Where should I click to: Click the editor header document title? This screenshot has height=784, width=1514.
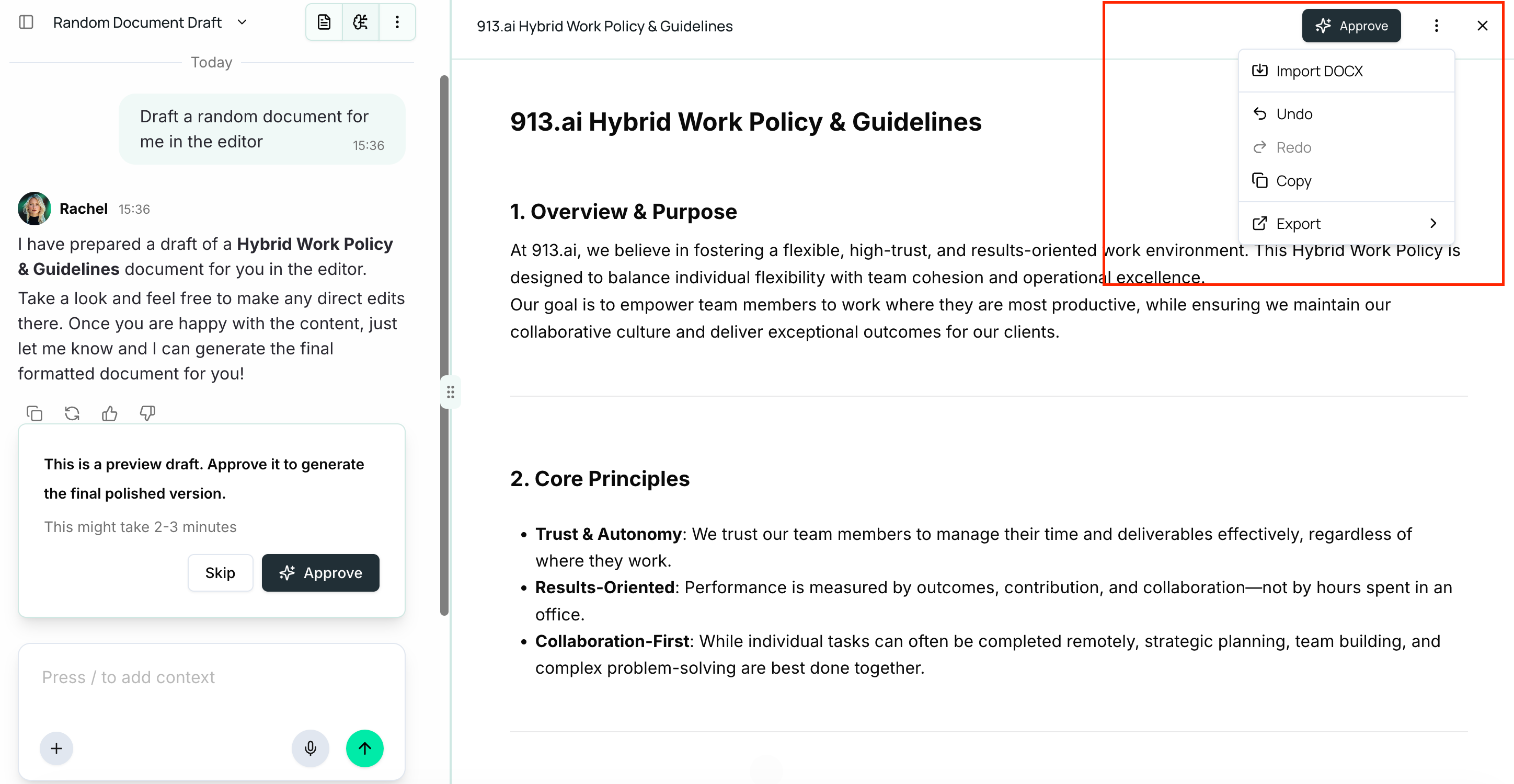604,27
